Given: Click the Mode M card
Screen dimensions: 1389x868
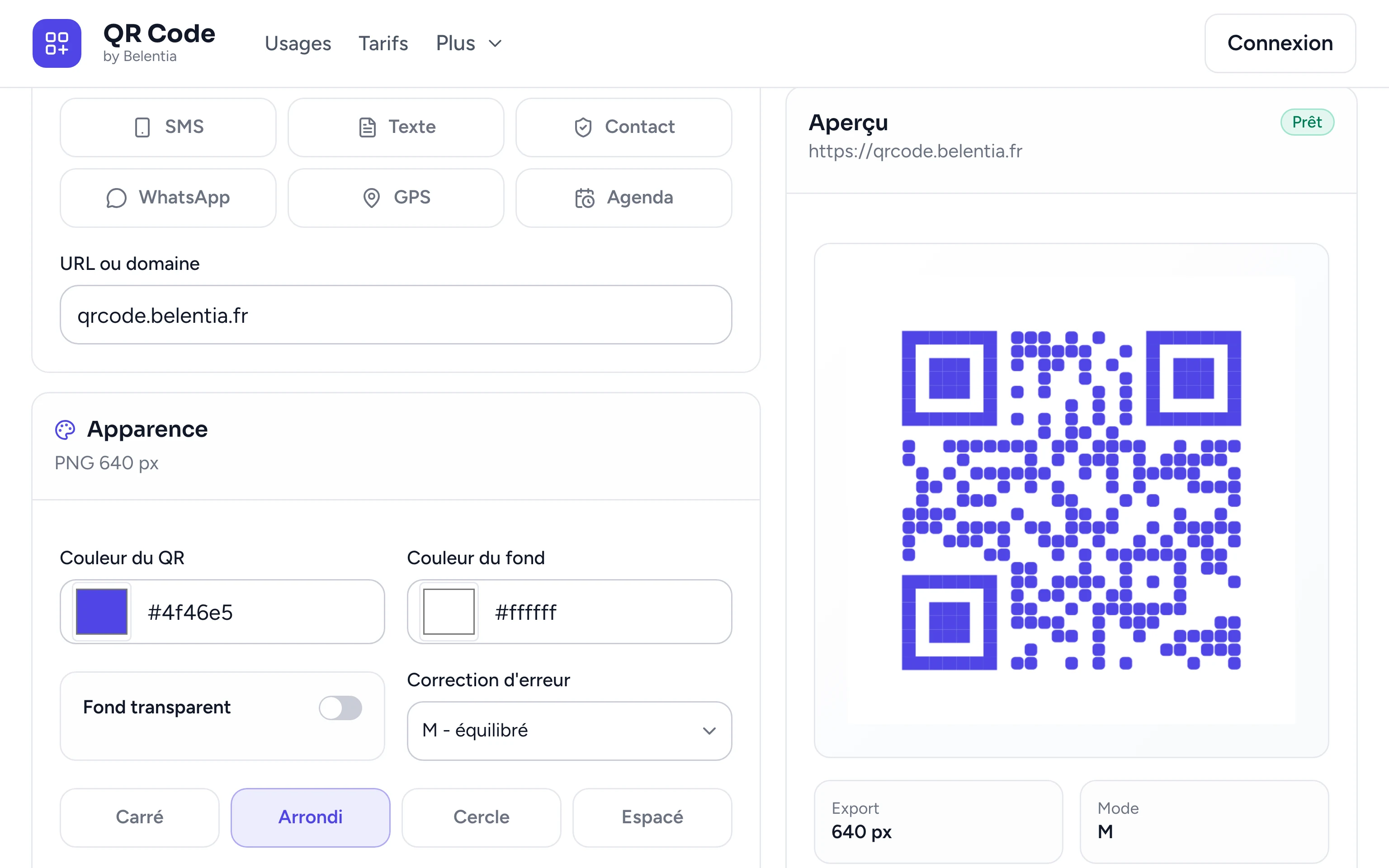Looking at the screenshot, I should coord(1204,821).
